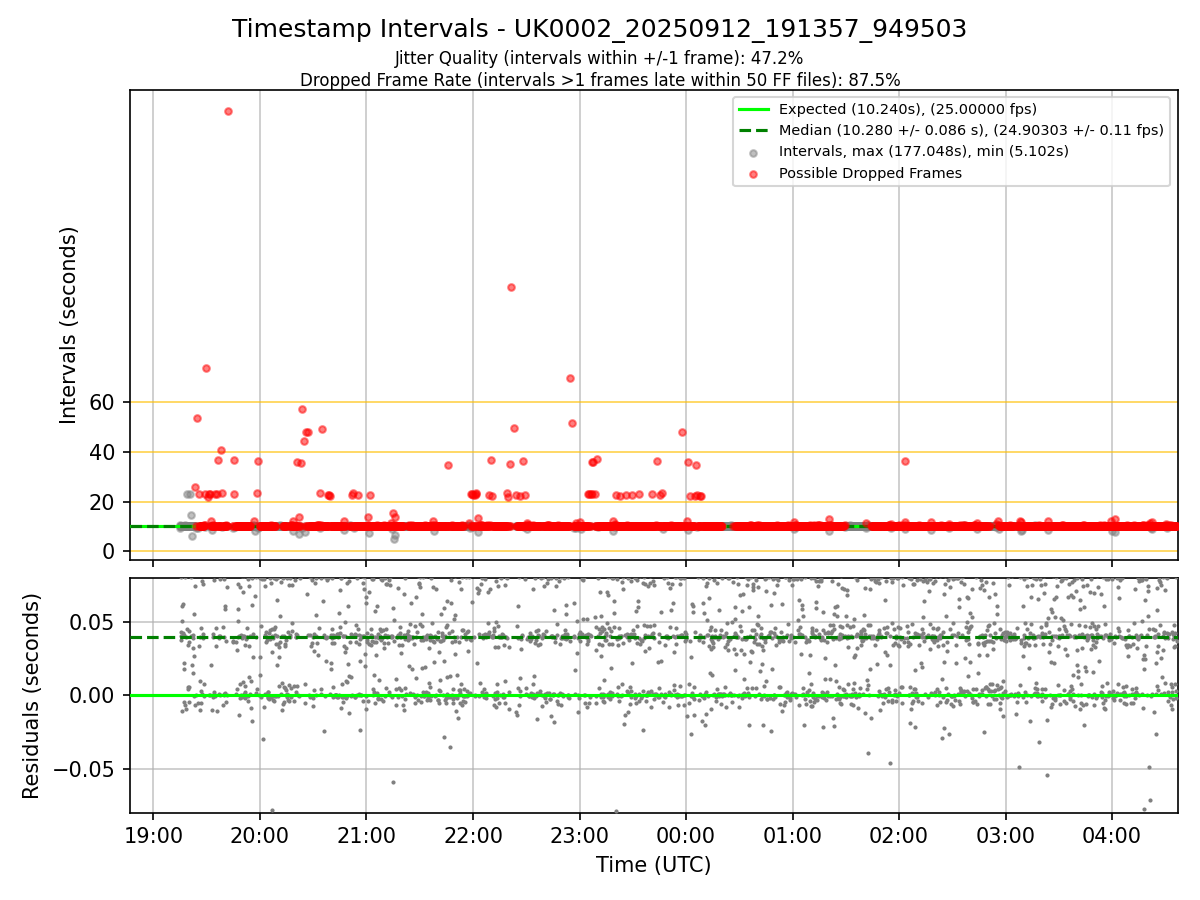The width and height of the screenshot is (1200, 900).
Task: Click the '04:00' time tick label
Action: (1112, 834)
